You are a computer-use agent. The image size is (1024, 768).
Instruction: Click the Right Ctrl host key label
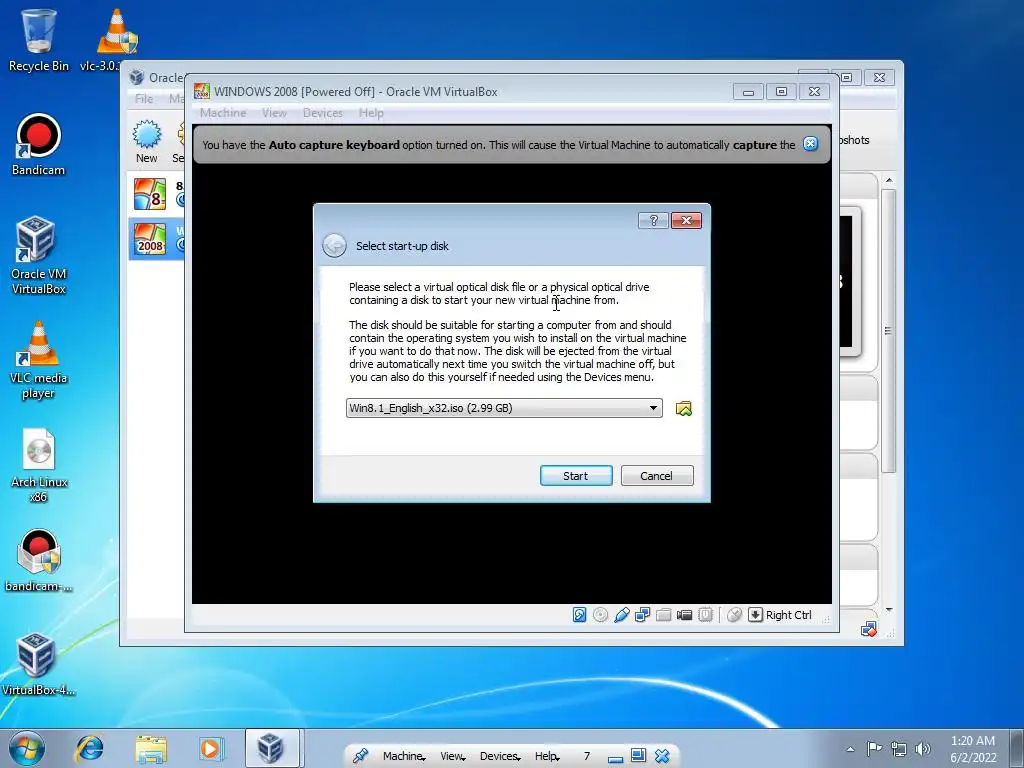[788, 615]
